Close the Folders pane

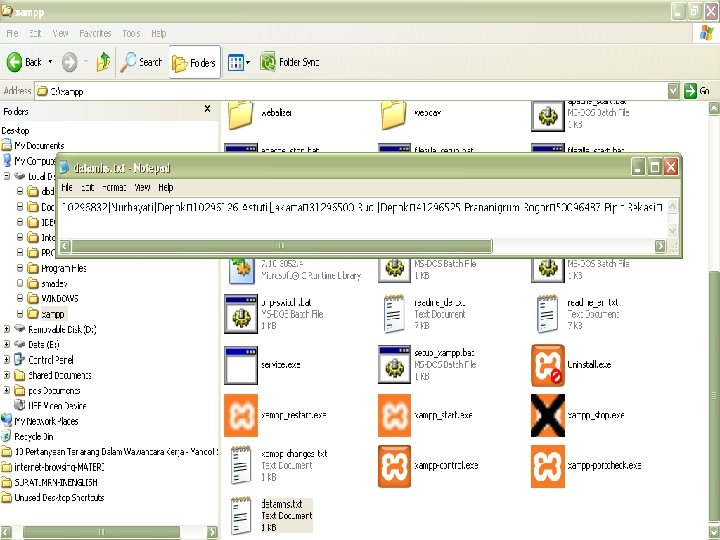[x=207, y=109]
